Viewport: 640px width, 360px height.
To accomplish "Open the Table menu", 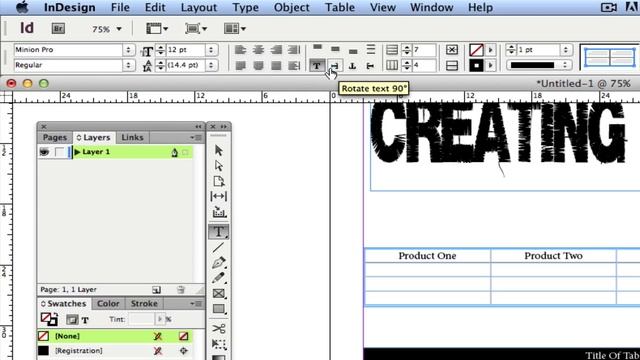I will pos(340,7).
